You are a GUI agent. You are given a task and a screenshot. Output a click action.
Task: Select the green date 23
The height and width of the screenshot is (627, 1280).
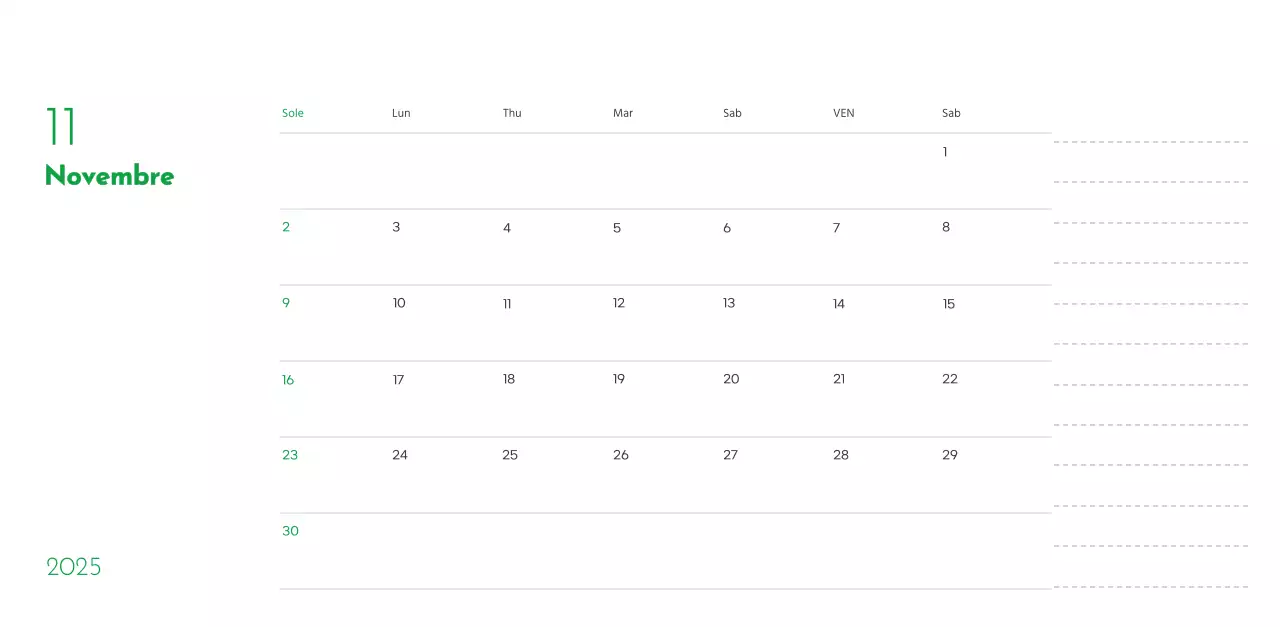click(290, 455)
